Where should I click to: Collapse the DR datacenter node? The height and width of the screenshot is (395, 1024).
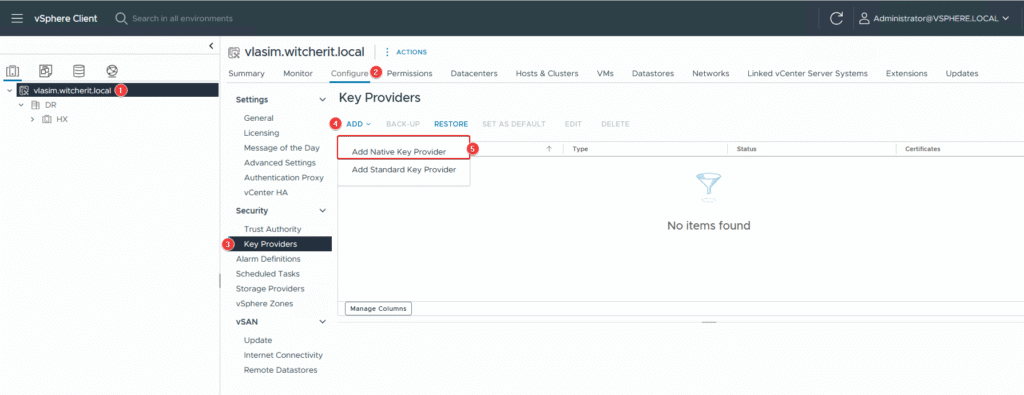[x=21, y=105]
